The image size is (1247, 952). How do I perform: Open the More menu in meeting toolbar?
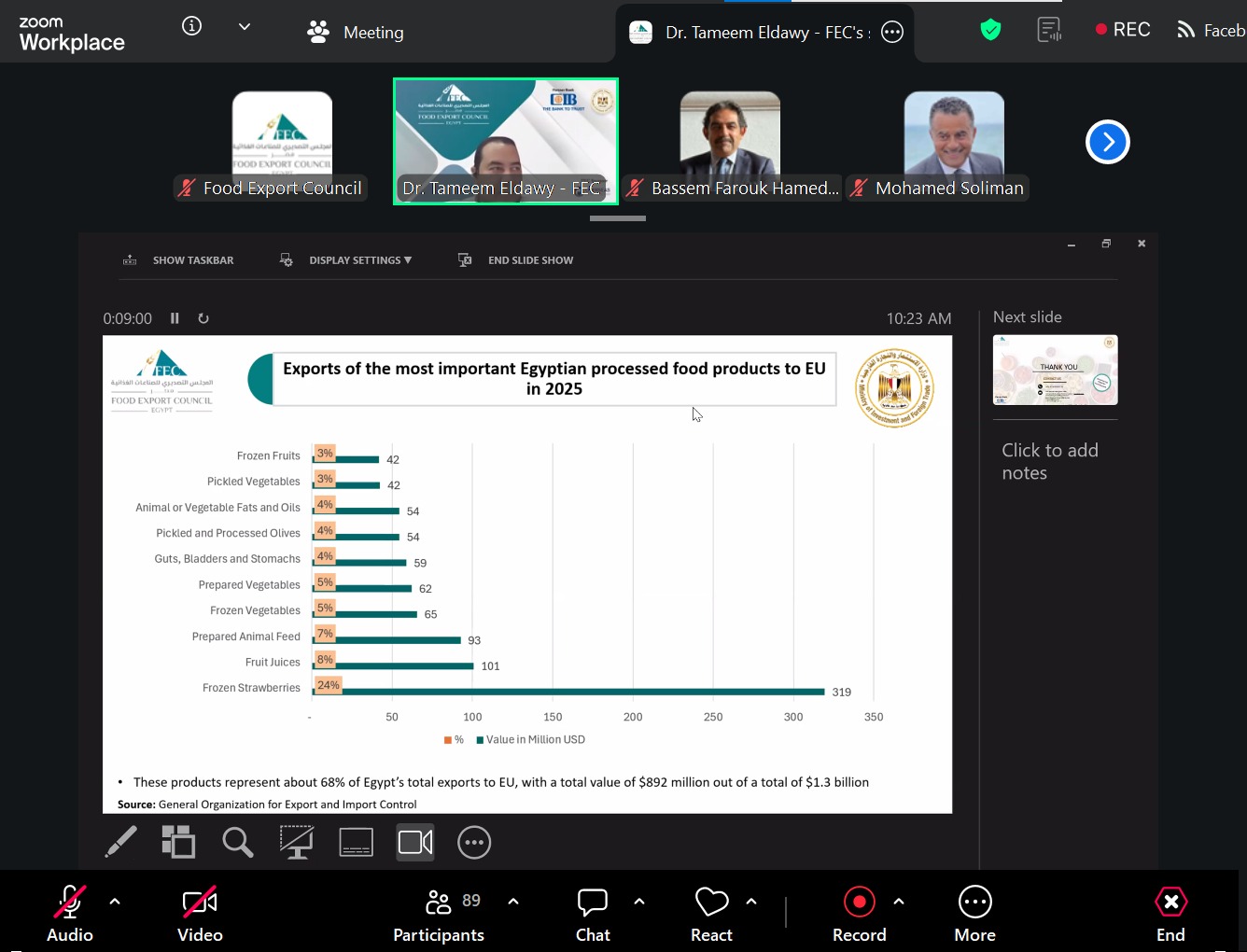tap(975, 914)
